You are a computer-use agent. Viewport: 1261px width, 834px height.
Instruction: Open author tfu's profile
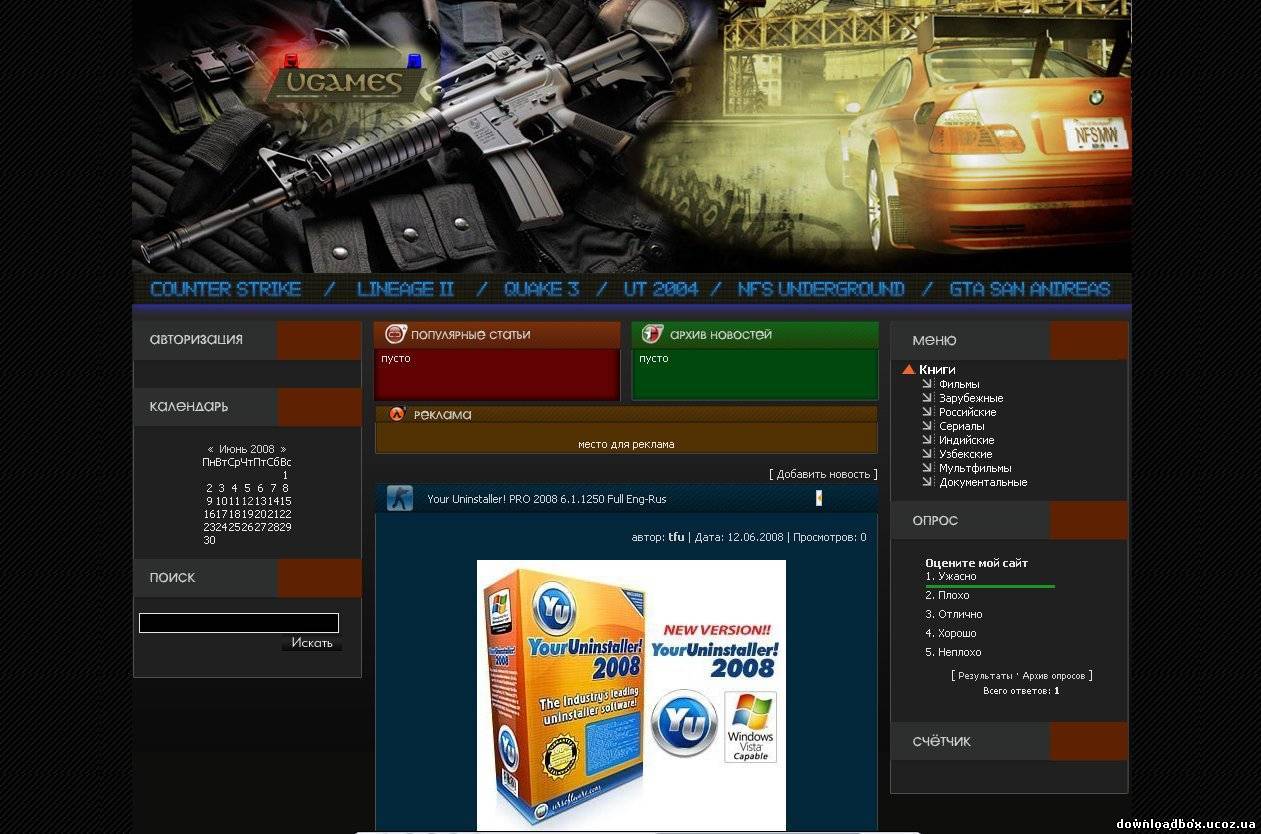click(x=676, y=537)
